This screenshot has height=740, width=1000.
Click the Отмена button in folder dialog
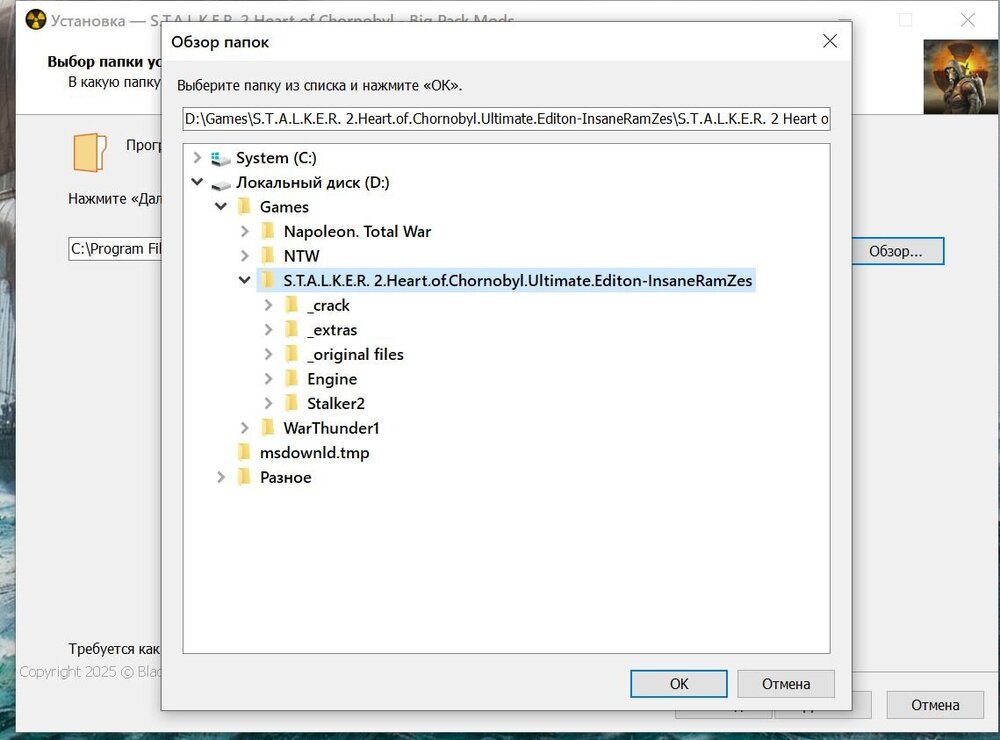(785, 684)
